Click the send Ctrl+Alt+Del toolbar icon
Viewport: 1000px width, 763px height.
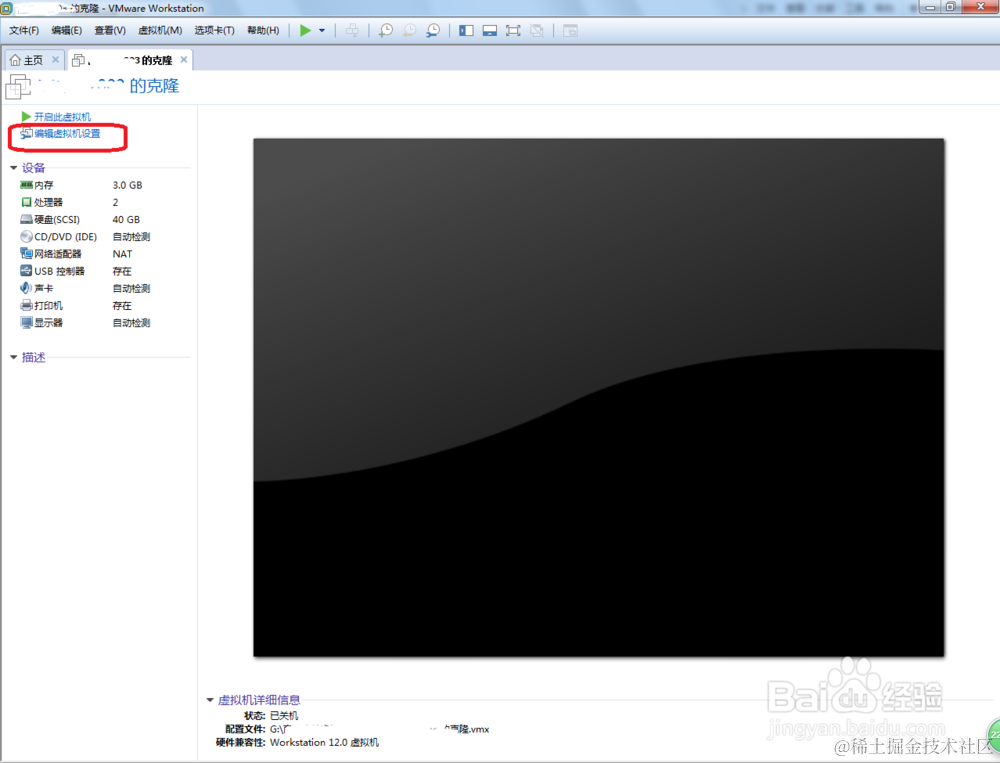click(x=352, y=30)
